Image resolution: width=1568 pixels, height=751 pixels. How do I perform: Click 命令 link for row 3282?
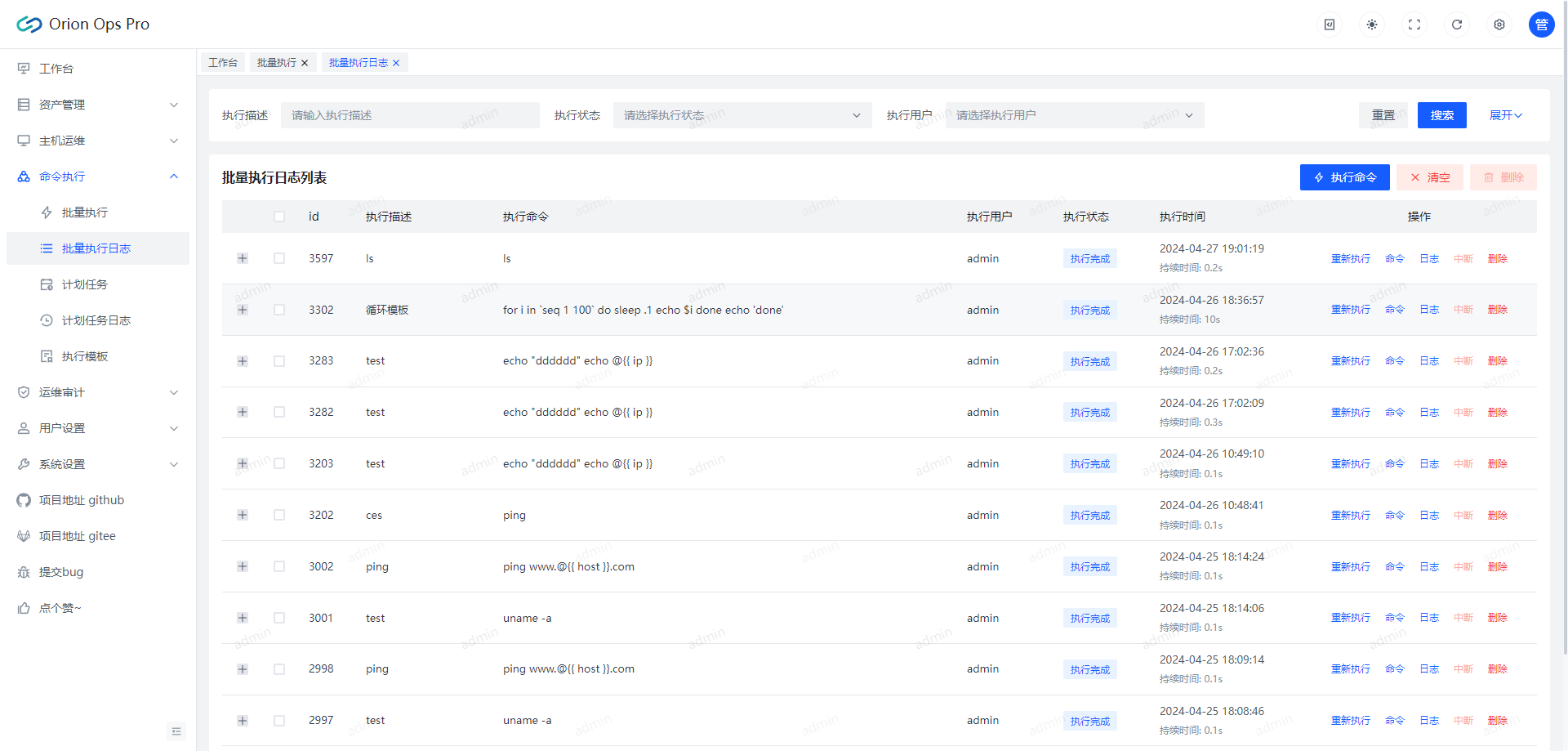pos(1395,413)
